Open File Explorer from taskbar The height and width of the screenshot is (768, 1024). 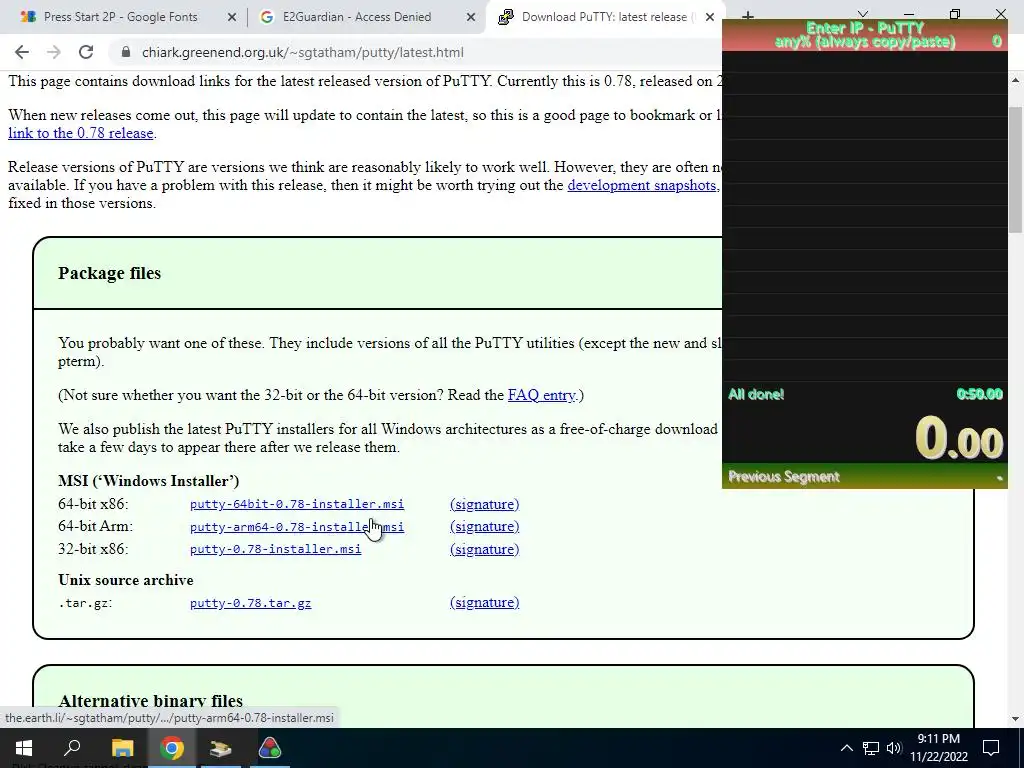coord(122,748)
